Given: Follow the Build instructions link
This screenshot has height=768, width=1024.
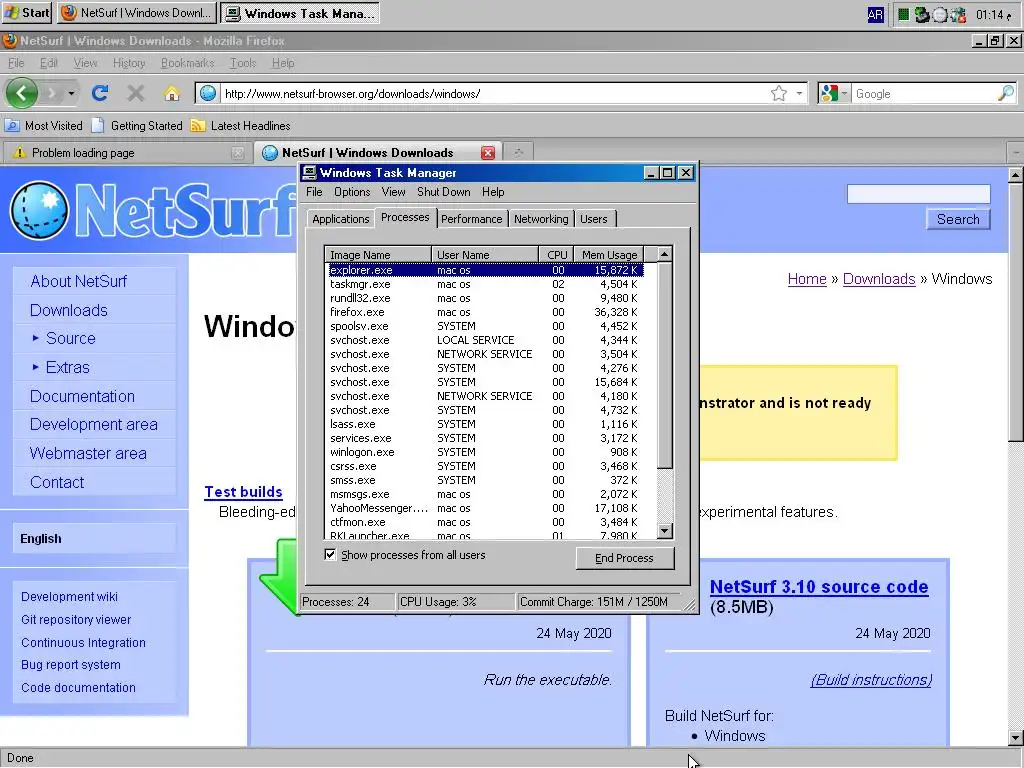Looking at the screenshot, I should click(871, 680).
